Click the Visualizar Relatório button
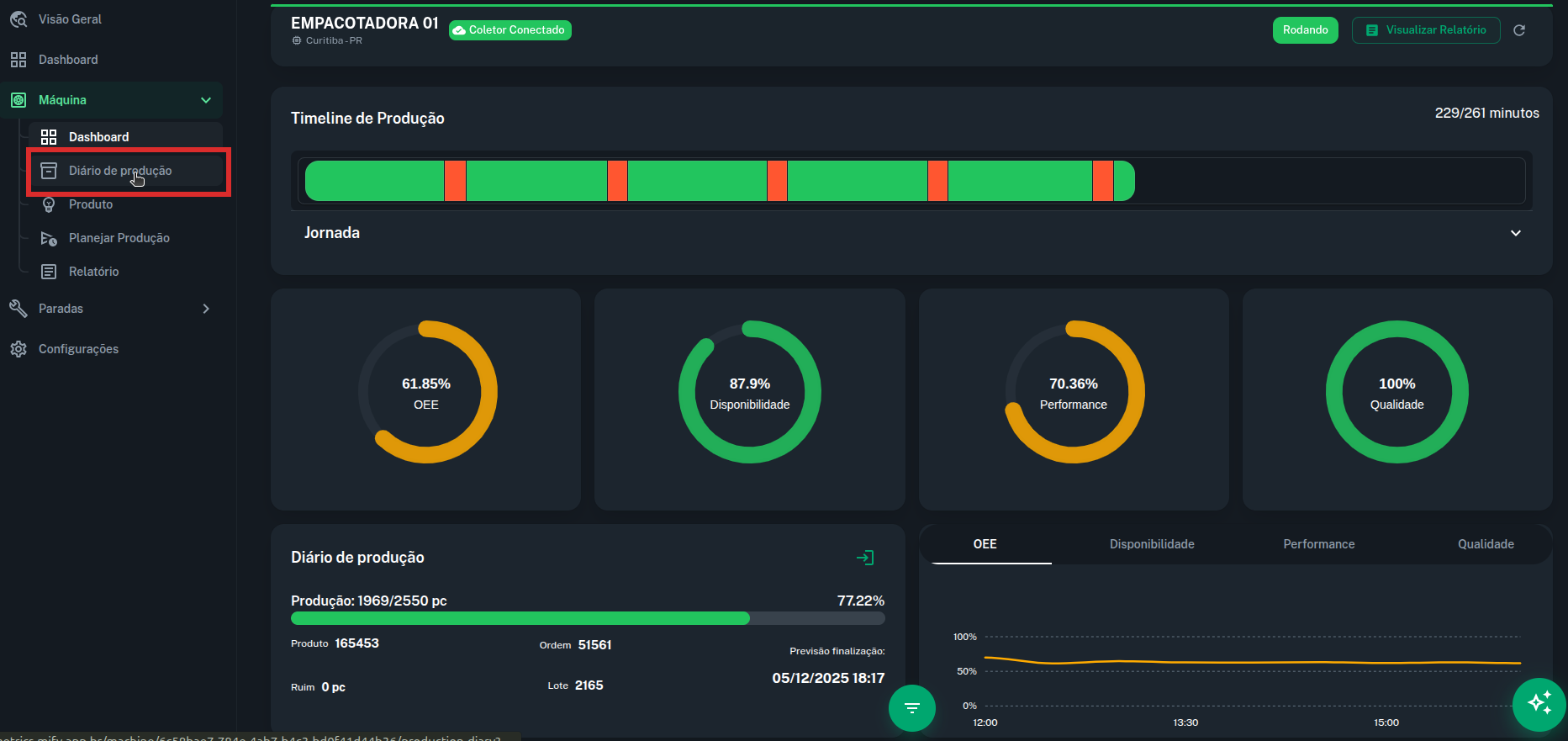 coord(1425,30)
